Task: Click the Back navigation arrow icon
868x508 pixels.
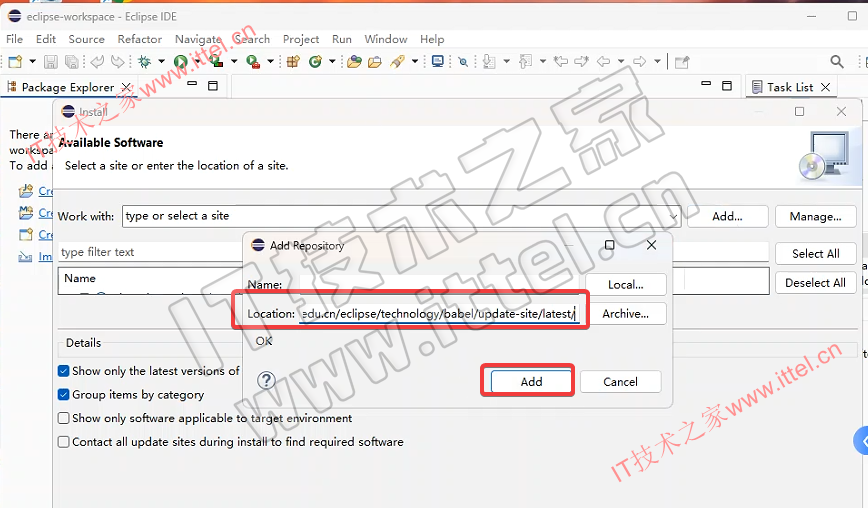Action: [x=603, y=61]
